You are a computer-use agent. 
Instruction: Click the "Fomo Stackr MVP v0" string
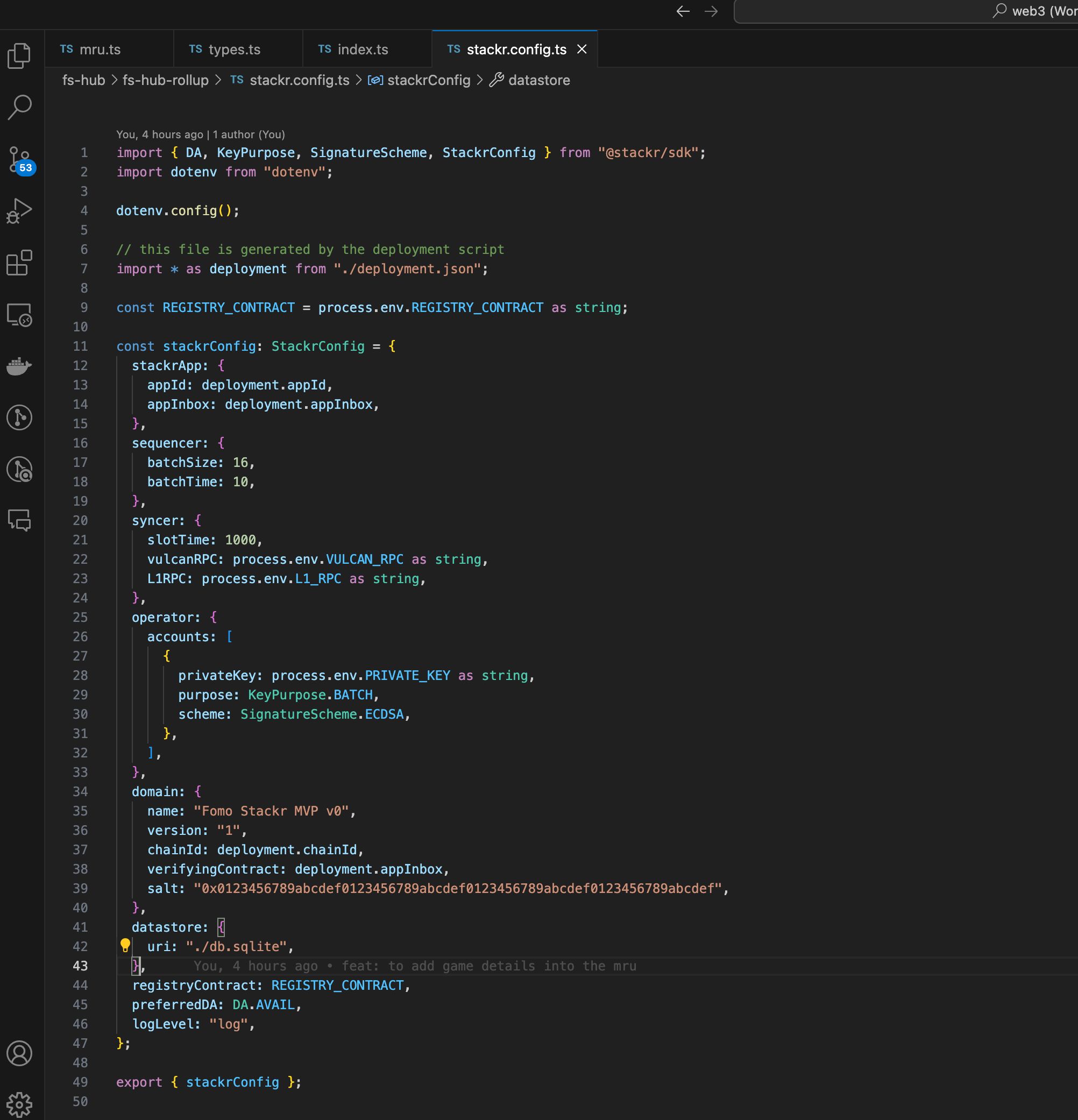271,811
